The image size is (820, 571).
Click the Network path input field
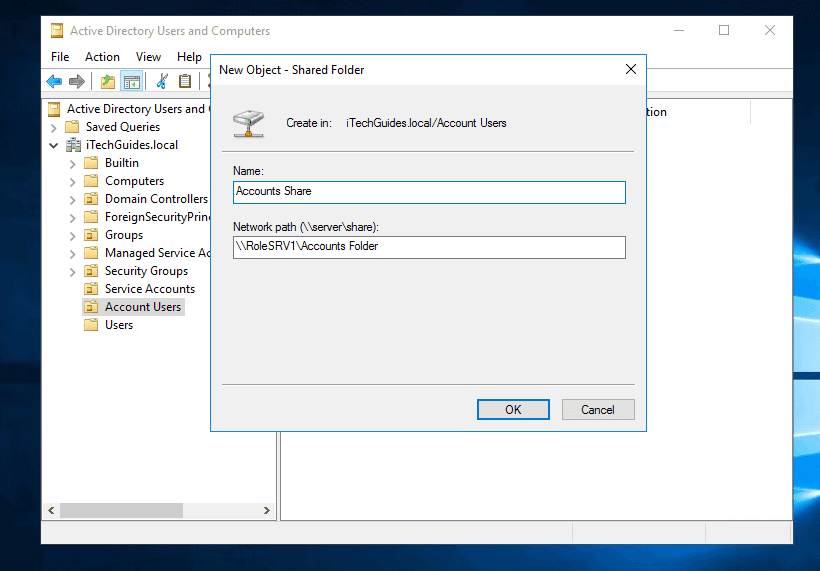(x=429, y=247)
